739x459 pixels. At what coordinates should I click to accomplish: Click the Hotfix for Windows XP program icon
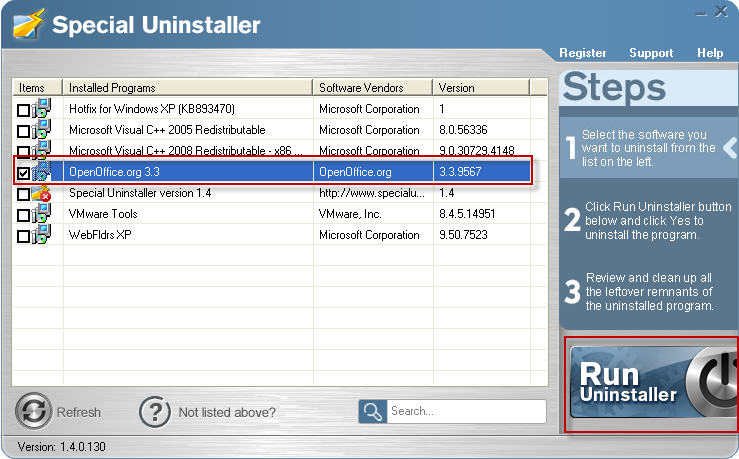(41, 108)
